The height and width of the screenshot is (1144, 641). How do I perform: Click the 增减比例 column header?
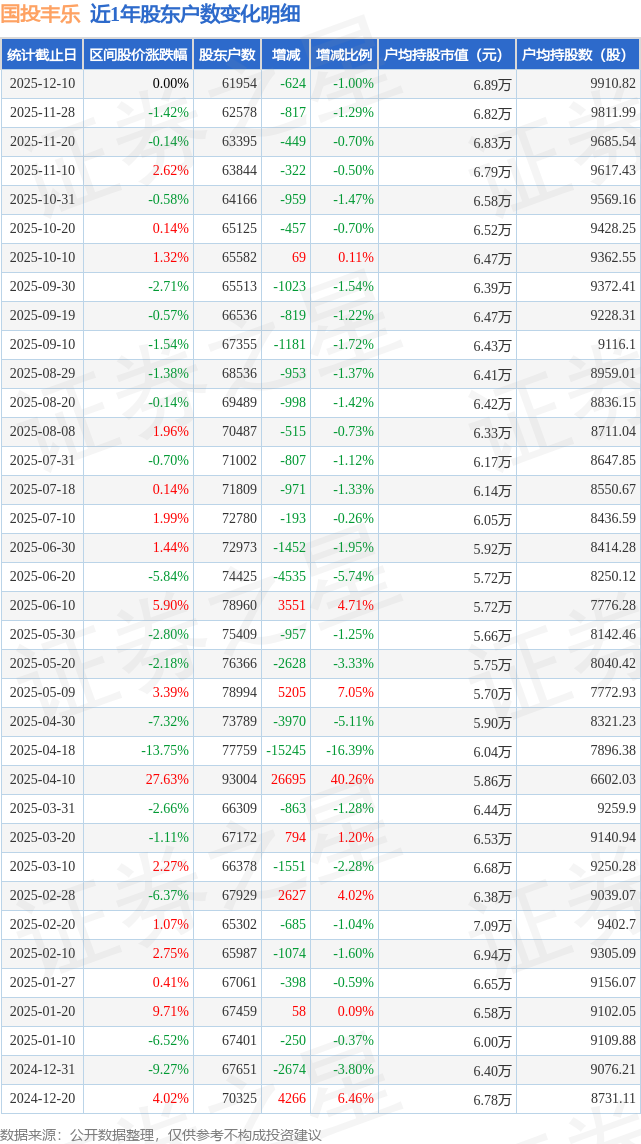(x=344, y=55)
